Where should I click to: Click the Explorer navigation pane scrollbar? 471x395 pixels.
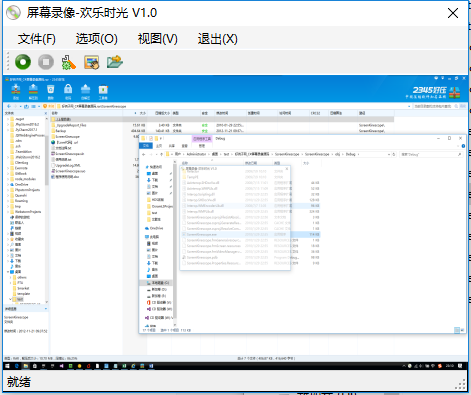[x=174, y=243]
